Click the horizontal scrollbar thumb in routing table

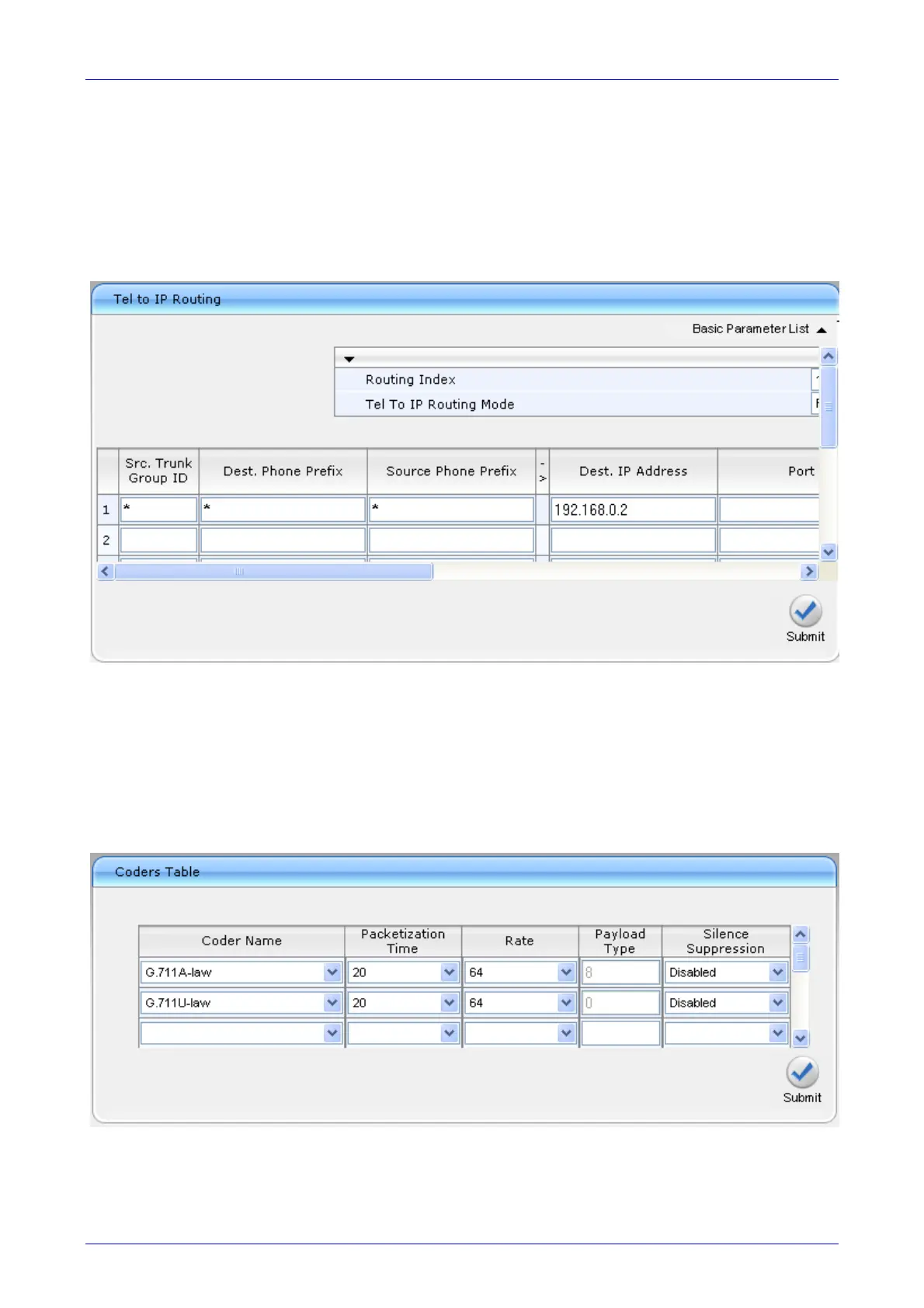pos(273,572)
